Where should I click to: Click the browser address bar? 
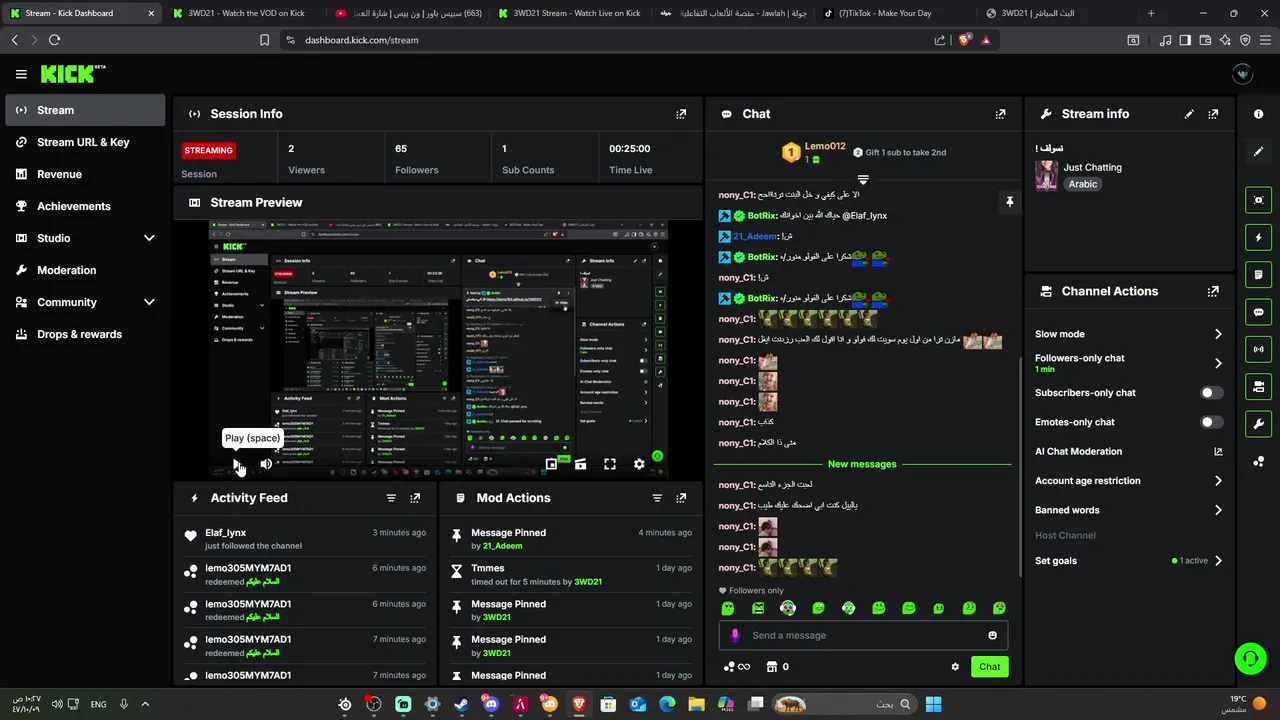pyautogui.click(x=610, y=40)
